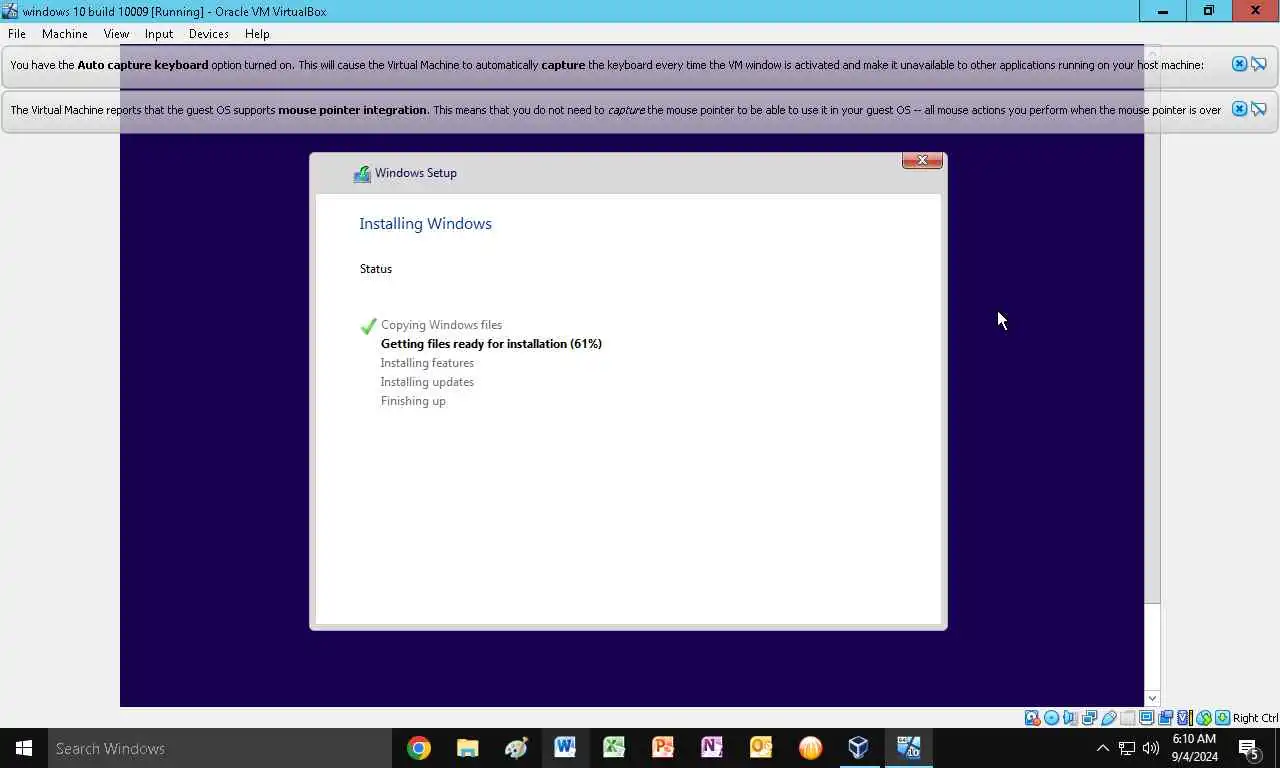Open the orange round app on taskbar
This screenshot has width=1280, height=768.
(x=810, y=748)
